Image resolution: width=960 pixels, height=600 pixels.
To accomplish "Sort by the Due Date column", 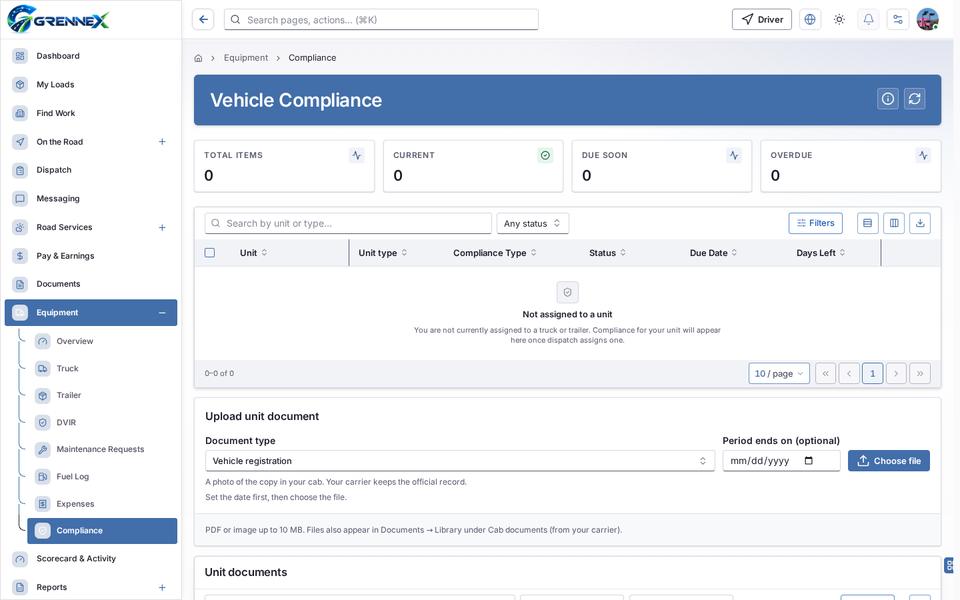I will click(713, 253).
